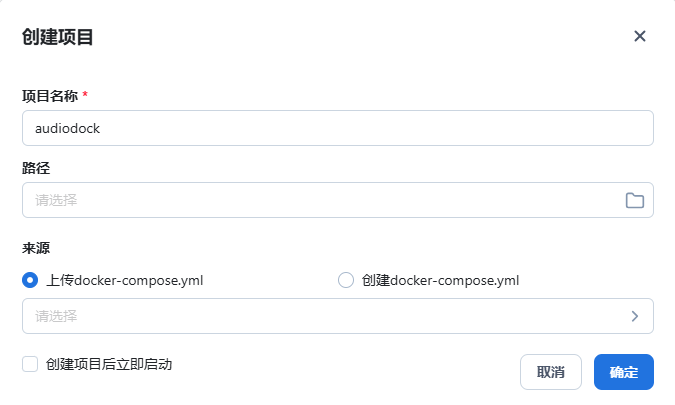Click the 创建docker-compose.yml label text
675x405 pixels.
coord(441,280)
